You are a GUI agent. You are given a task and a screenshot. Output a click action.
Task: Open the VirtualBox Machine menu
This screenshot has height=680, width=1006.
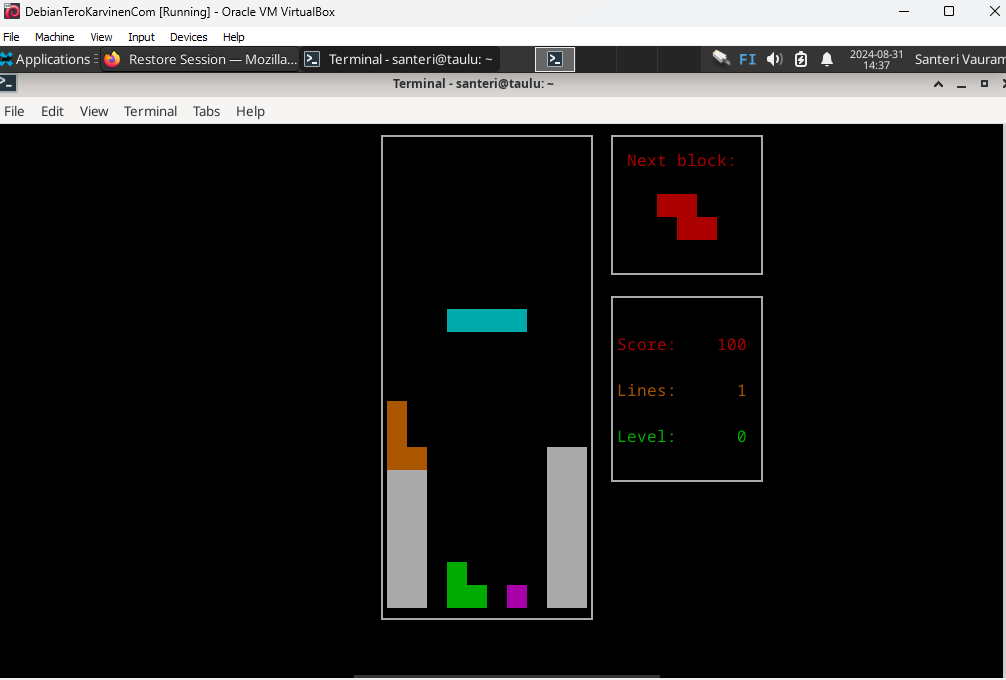pos(54,37)
